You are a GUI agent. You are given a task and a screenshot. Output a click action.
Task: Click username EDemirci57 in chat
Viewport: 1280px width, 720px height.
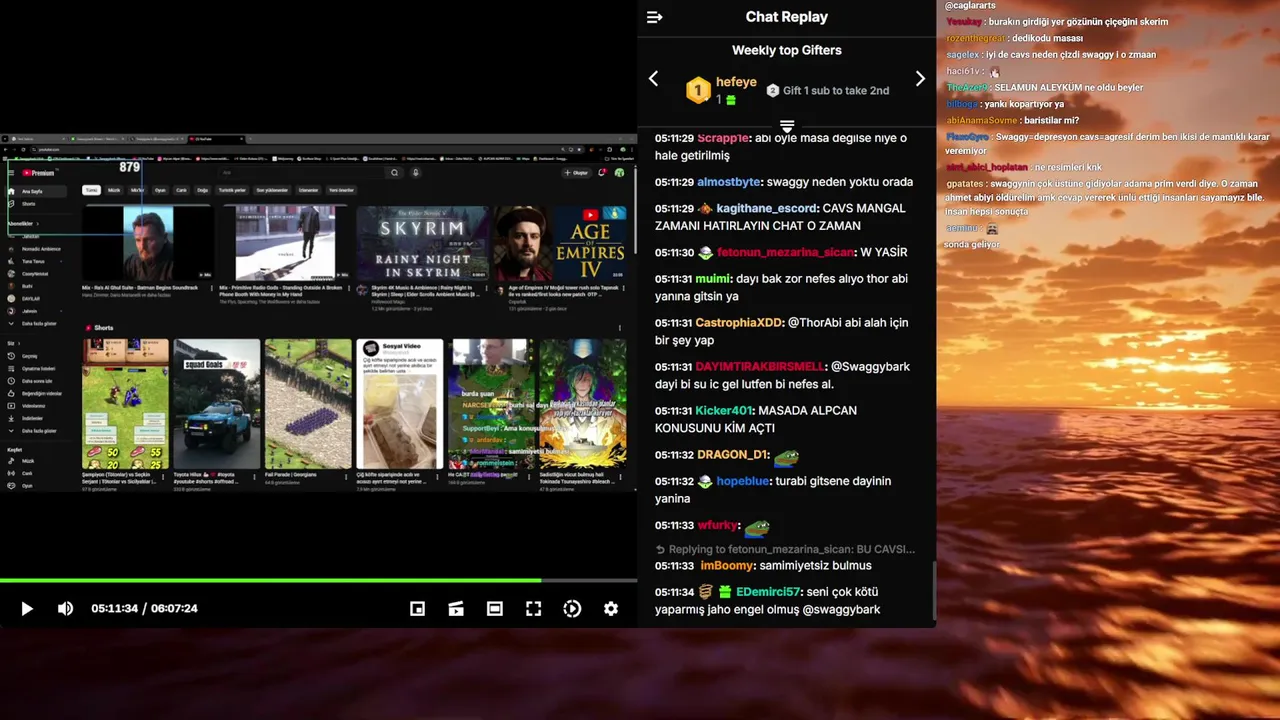click(768, 592)
